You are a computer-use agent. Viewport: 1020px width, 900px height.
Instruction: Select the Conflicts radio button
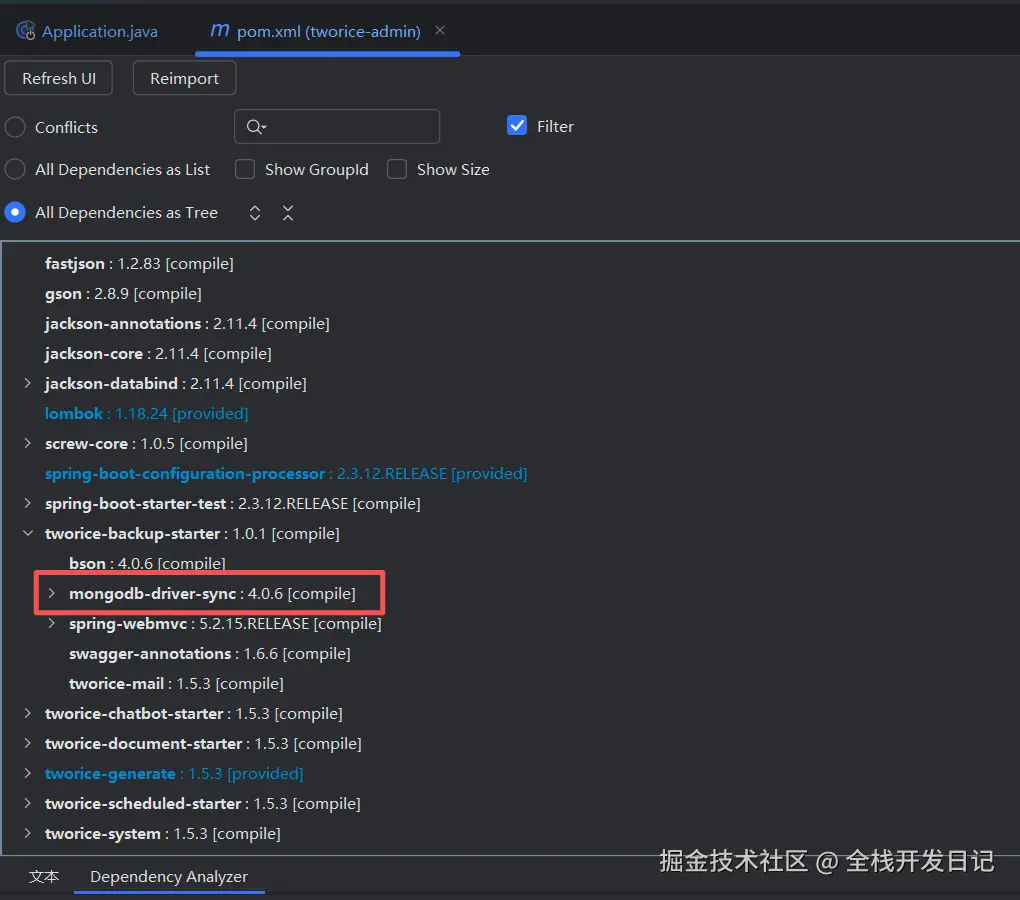click(15, 127)
